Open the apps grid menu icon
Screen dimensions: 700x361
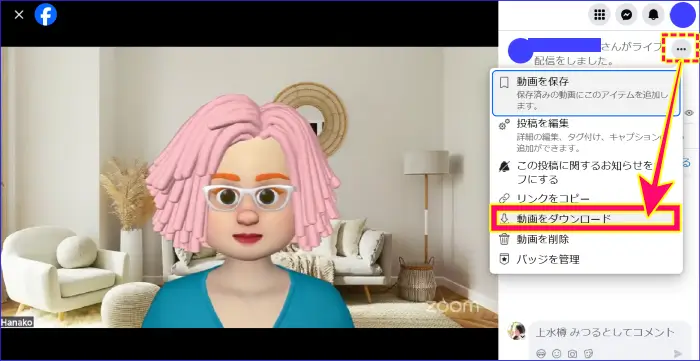(x=599, y=15)
